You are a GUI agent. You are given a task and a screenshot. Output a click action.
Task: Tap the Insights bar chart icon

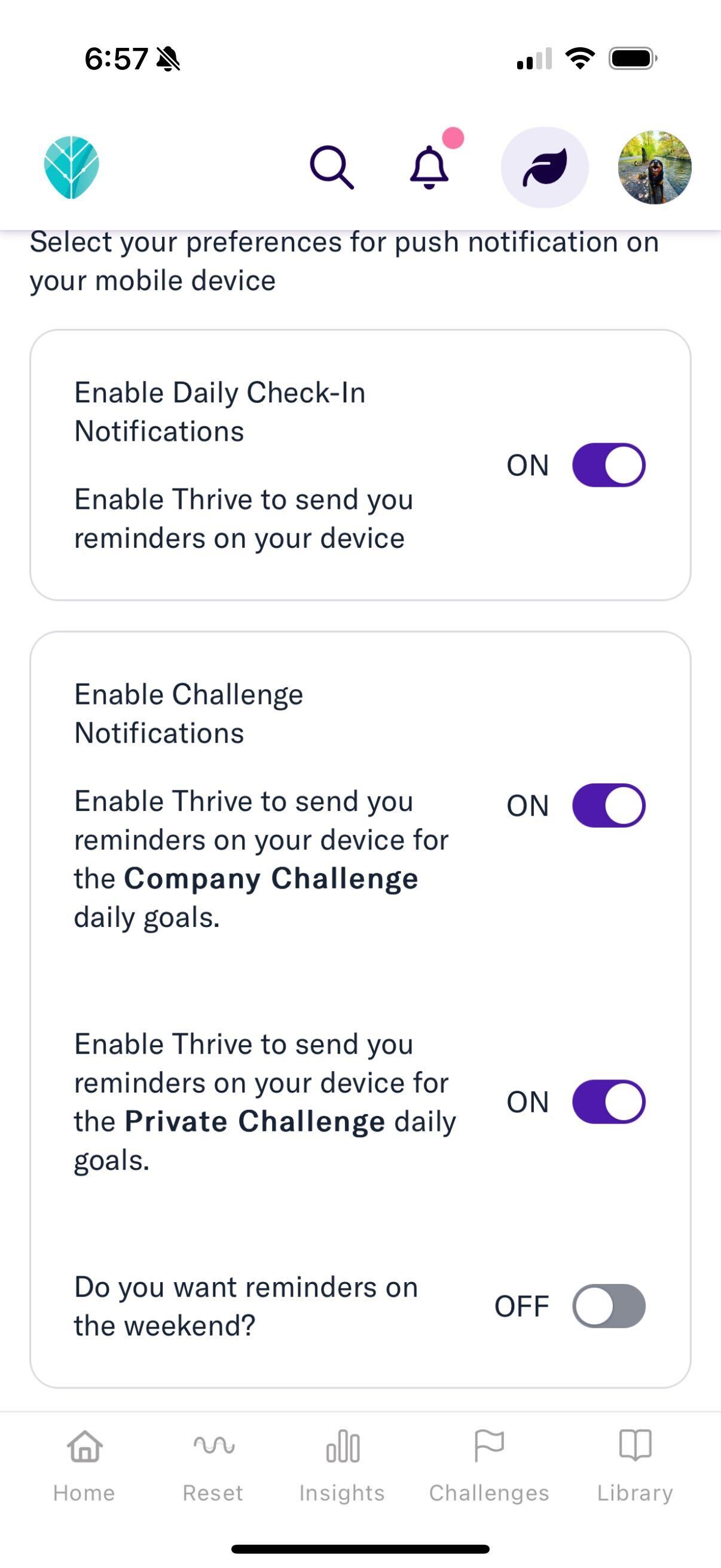pos(343,1445)
